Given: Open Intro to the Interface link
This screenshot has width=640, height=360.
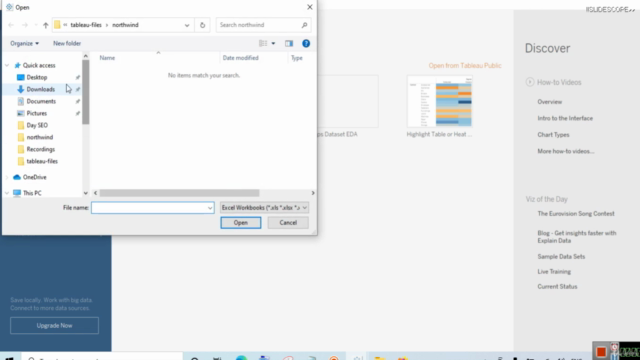Looking at the screenshot, I should point(565,118).
